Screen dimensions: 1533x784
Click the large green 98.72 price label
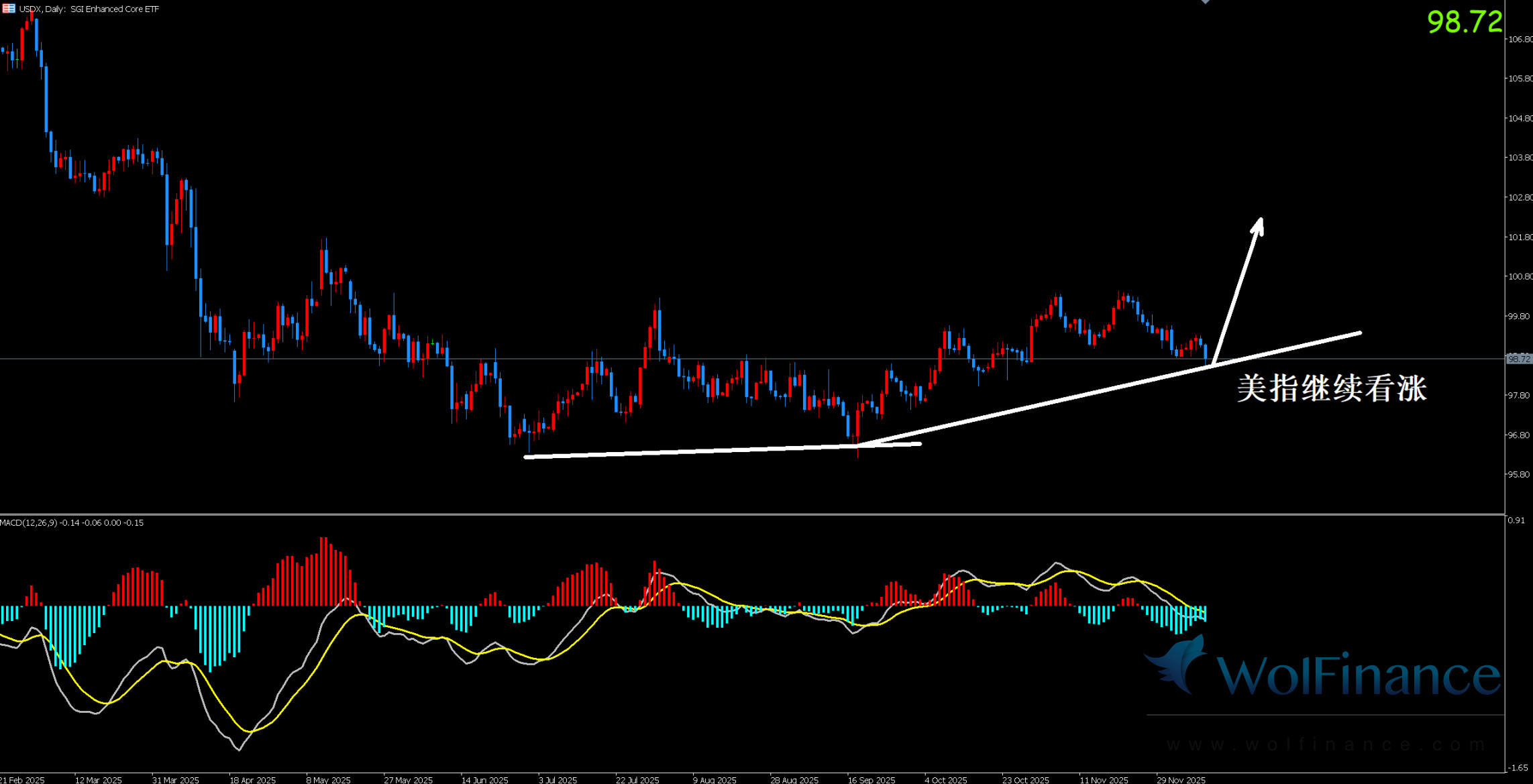pos(1464,22)
